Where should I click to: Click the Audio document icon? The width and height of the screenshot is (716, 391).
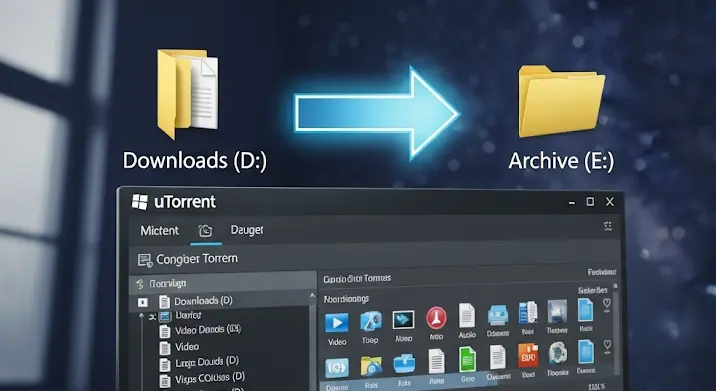click(467, 316)
